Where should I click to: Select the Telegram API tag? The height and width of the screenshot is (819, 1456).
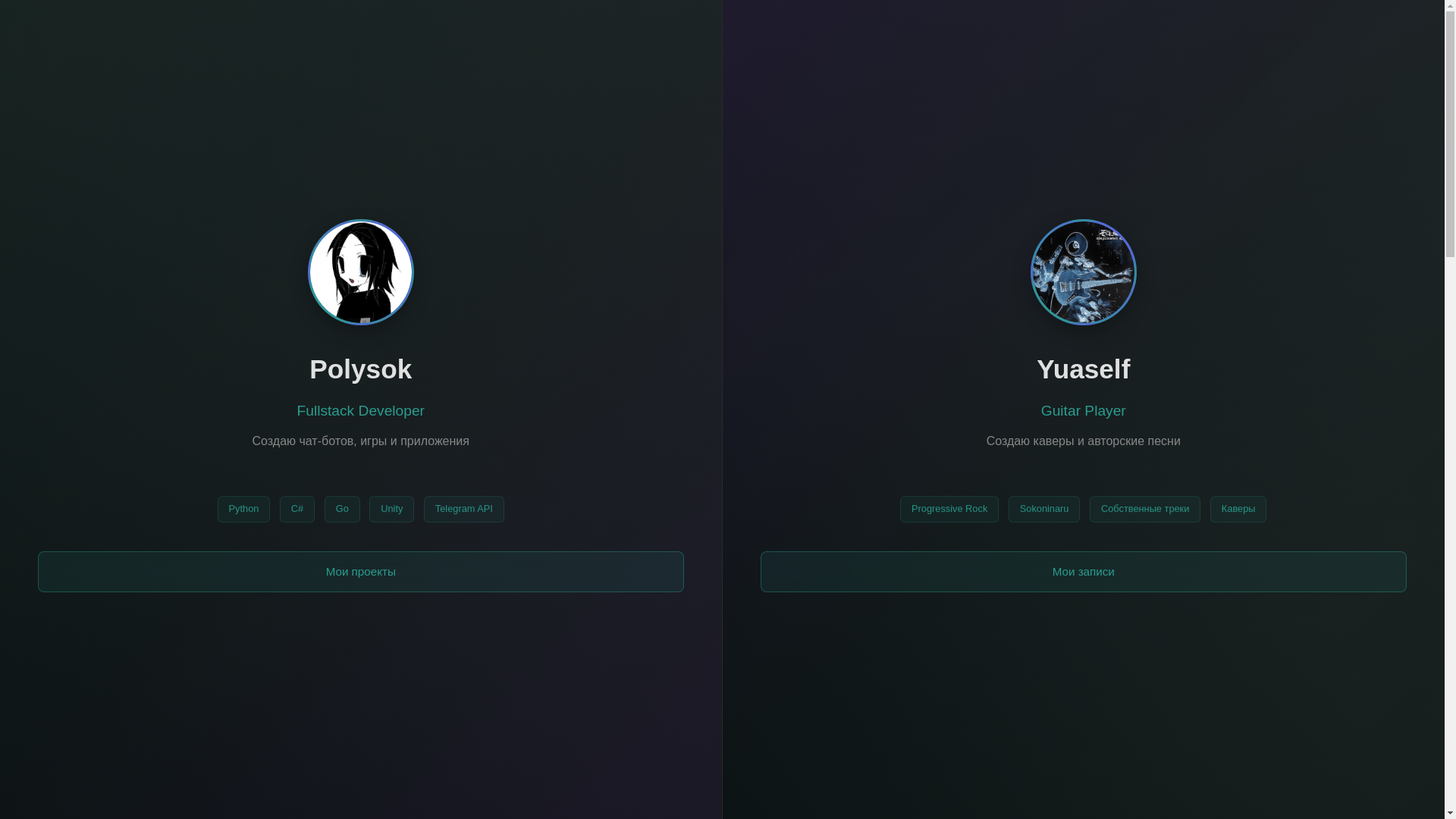click(464, 509)
